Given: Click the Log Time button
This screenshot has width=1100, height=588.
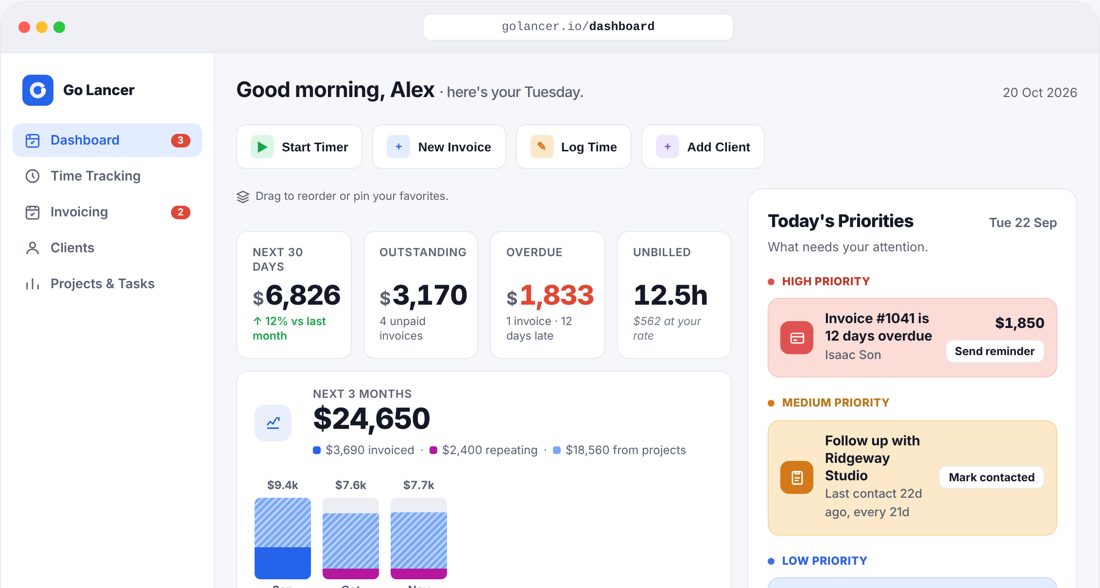Looking at the screenshot, I should pyautogui.click(x=574, y=147).
